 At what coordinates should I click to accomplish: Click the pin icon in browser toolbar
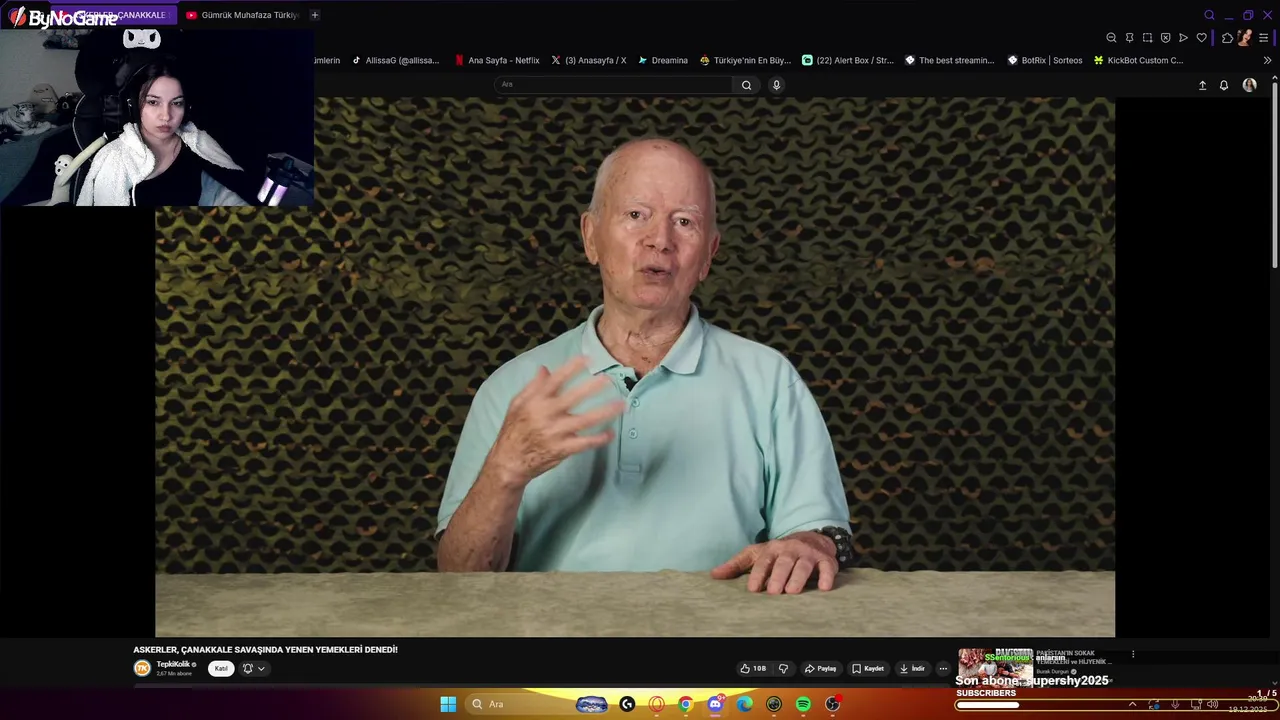1129,38
